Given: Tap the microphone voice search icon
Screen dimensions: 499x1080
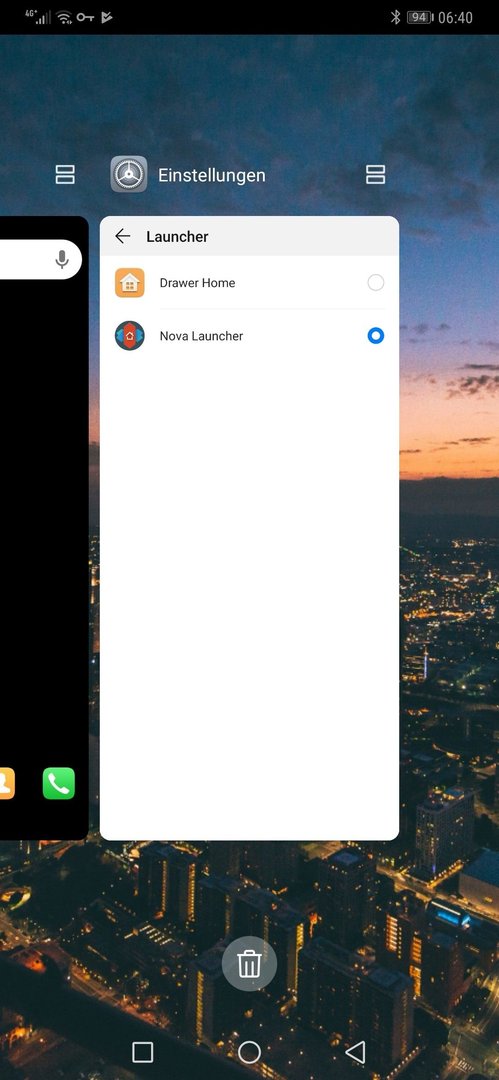Looking at the screenshot, I should coord(62,260).
